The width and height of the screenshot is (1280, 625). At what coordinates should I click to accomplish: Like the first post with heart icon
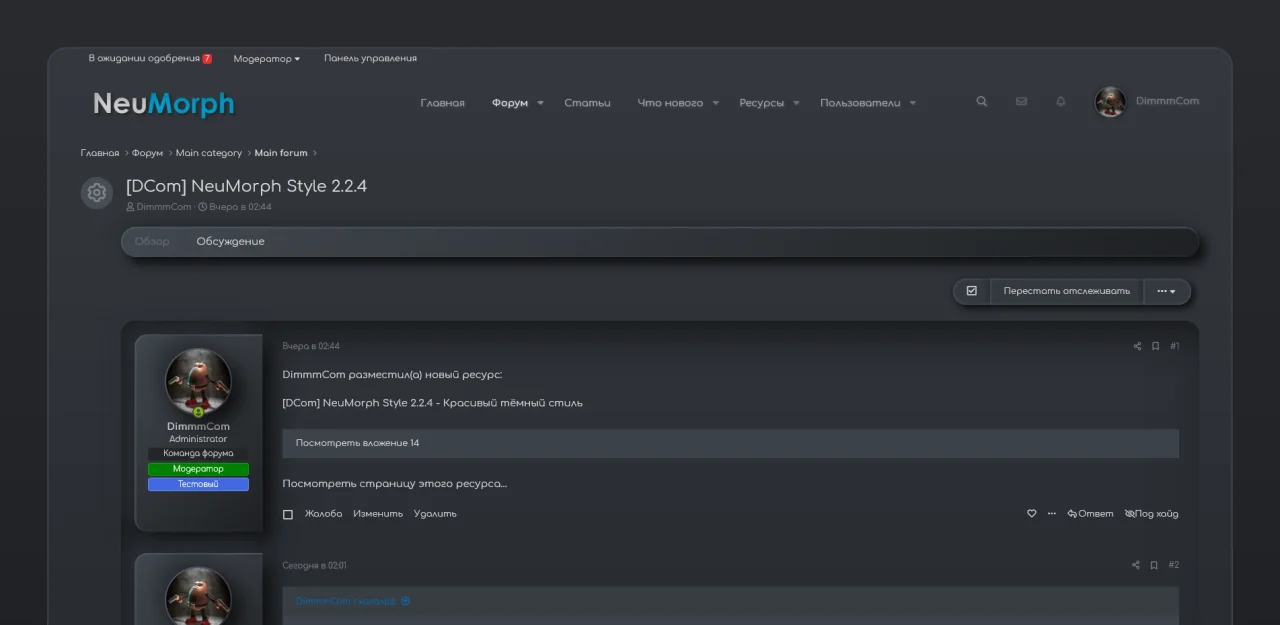coord(1032,514)
